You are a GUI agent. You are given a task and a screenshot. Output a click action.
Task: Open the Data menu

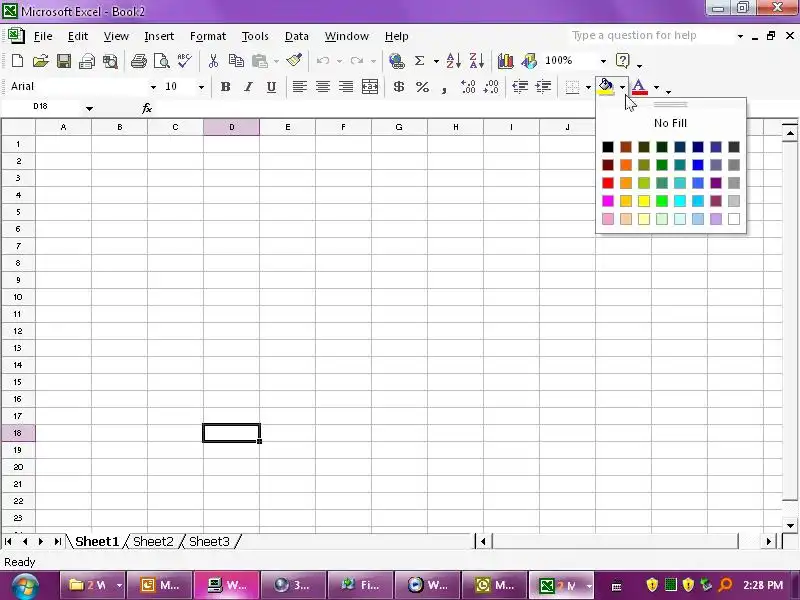point(296,36)
